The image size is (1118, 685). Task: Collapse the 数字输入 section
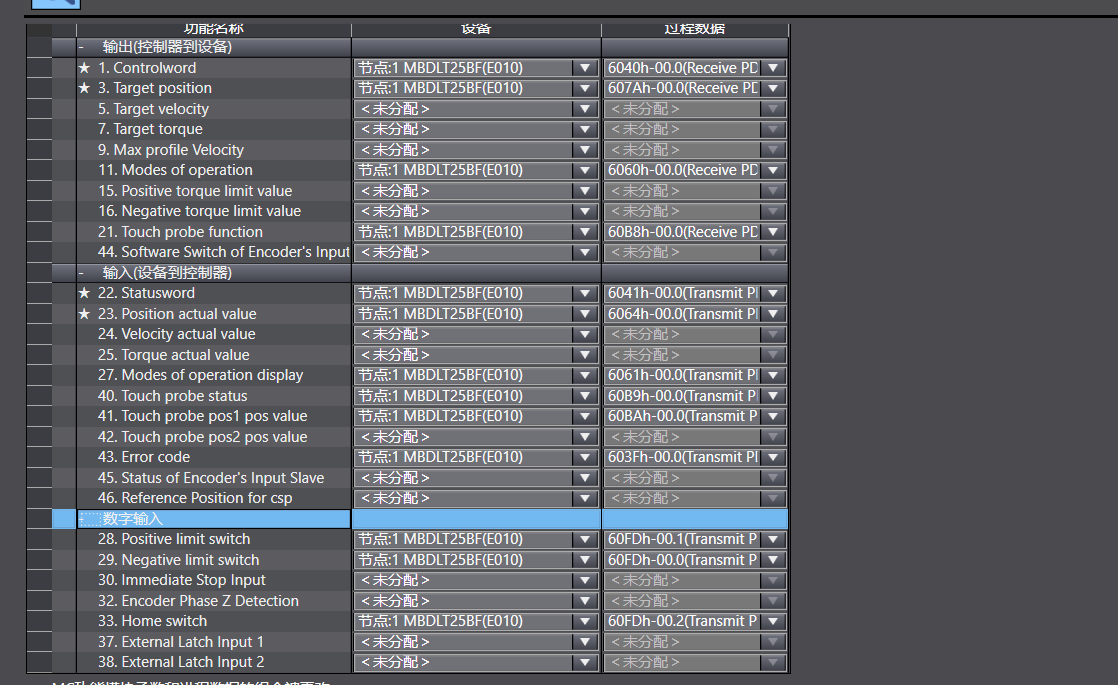tap(82, 519)
